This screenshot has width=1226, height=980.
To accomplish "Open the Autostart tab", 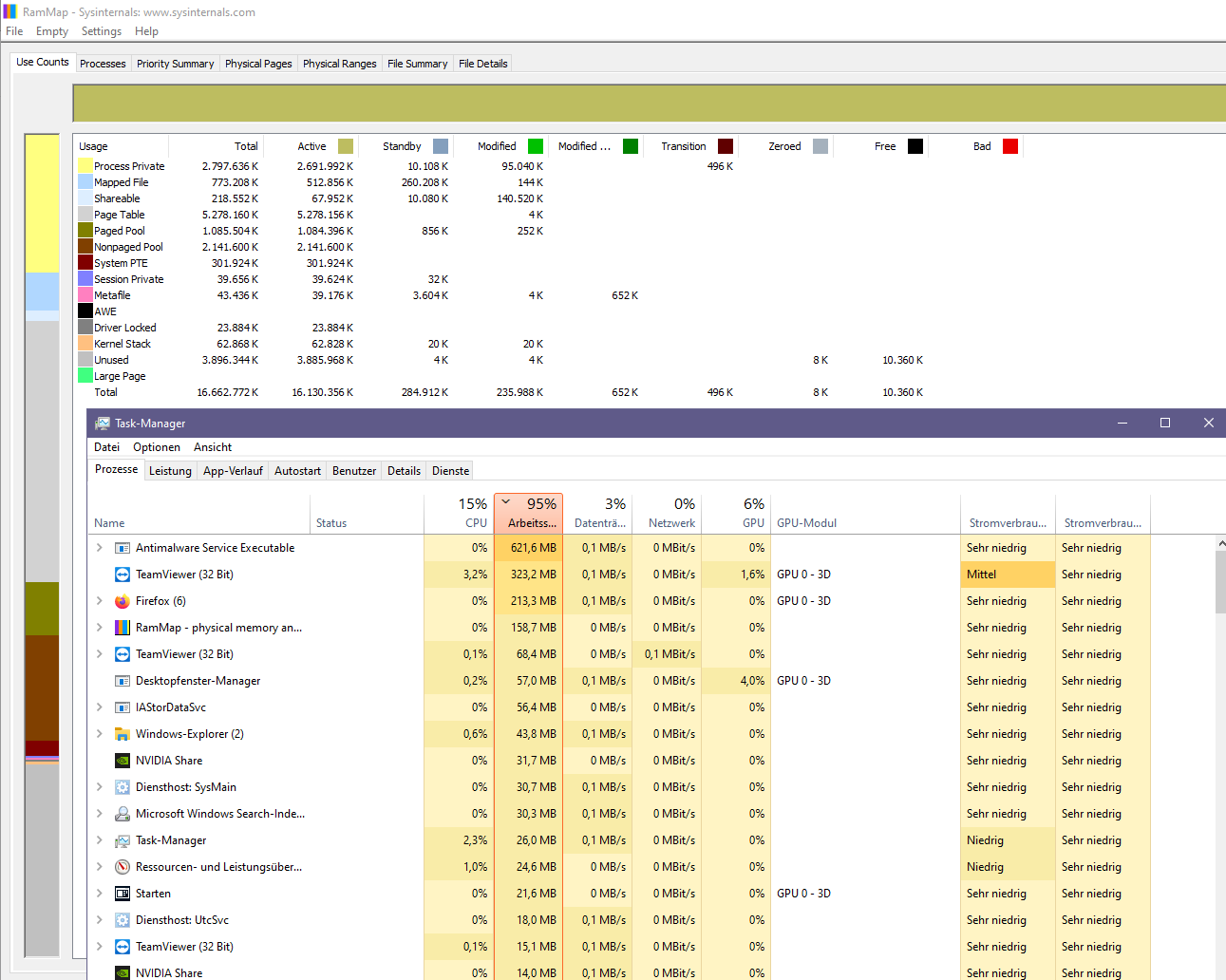I will point(297,471).
